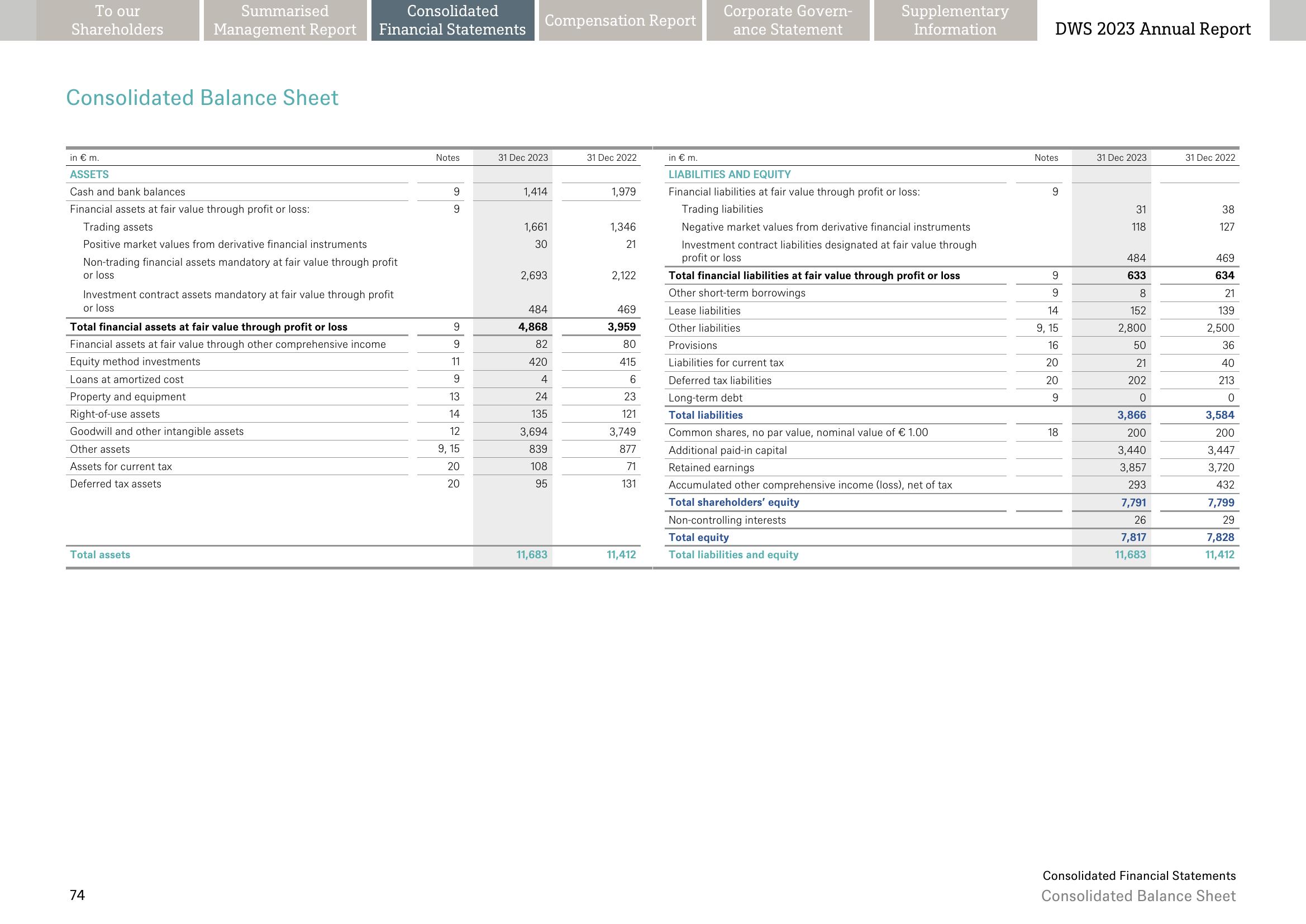Open the Compensation Report tab
Screen dimensions: 1306x924
click(x=620, y=21)
